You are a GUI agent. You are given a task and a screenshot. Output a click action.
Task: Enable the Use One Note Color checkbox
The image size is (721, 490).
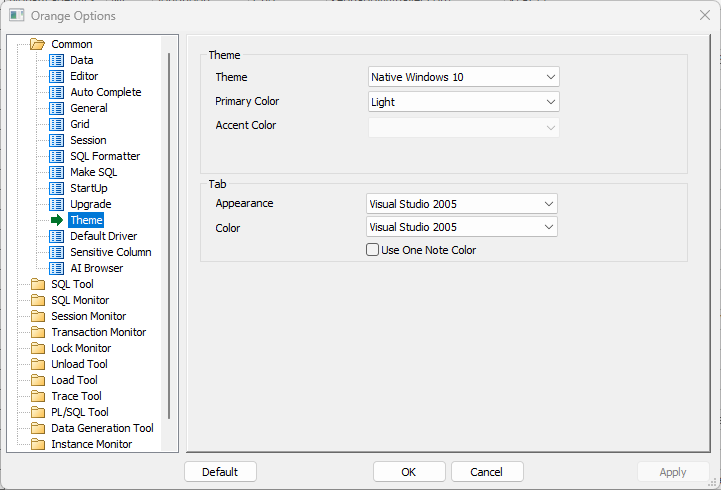373,250
